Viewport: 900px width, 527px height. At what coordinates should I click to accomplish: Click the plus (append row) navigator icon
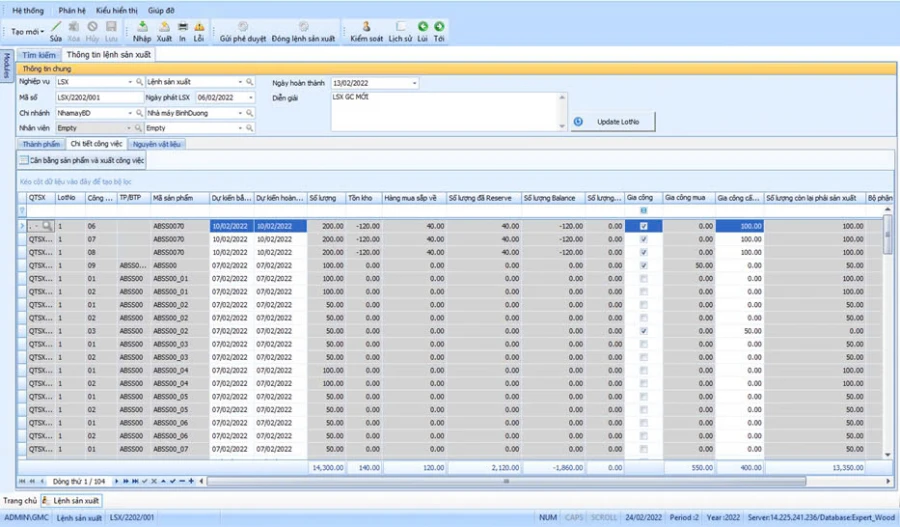tap(191, 481)
